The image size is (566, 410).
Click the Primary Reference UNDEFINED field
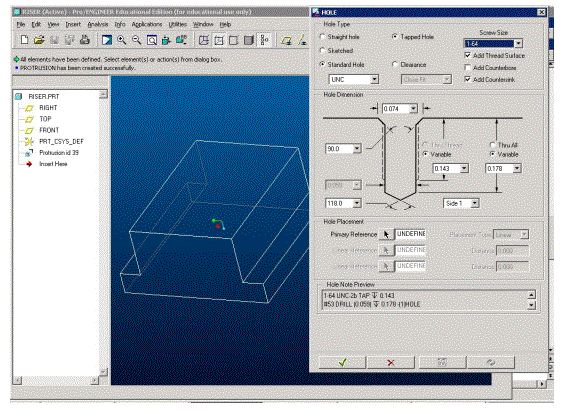point(411,234)
